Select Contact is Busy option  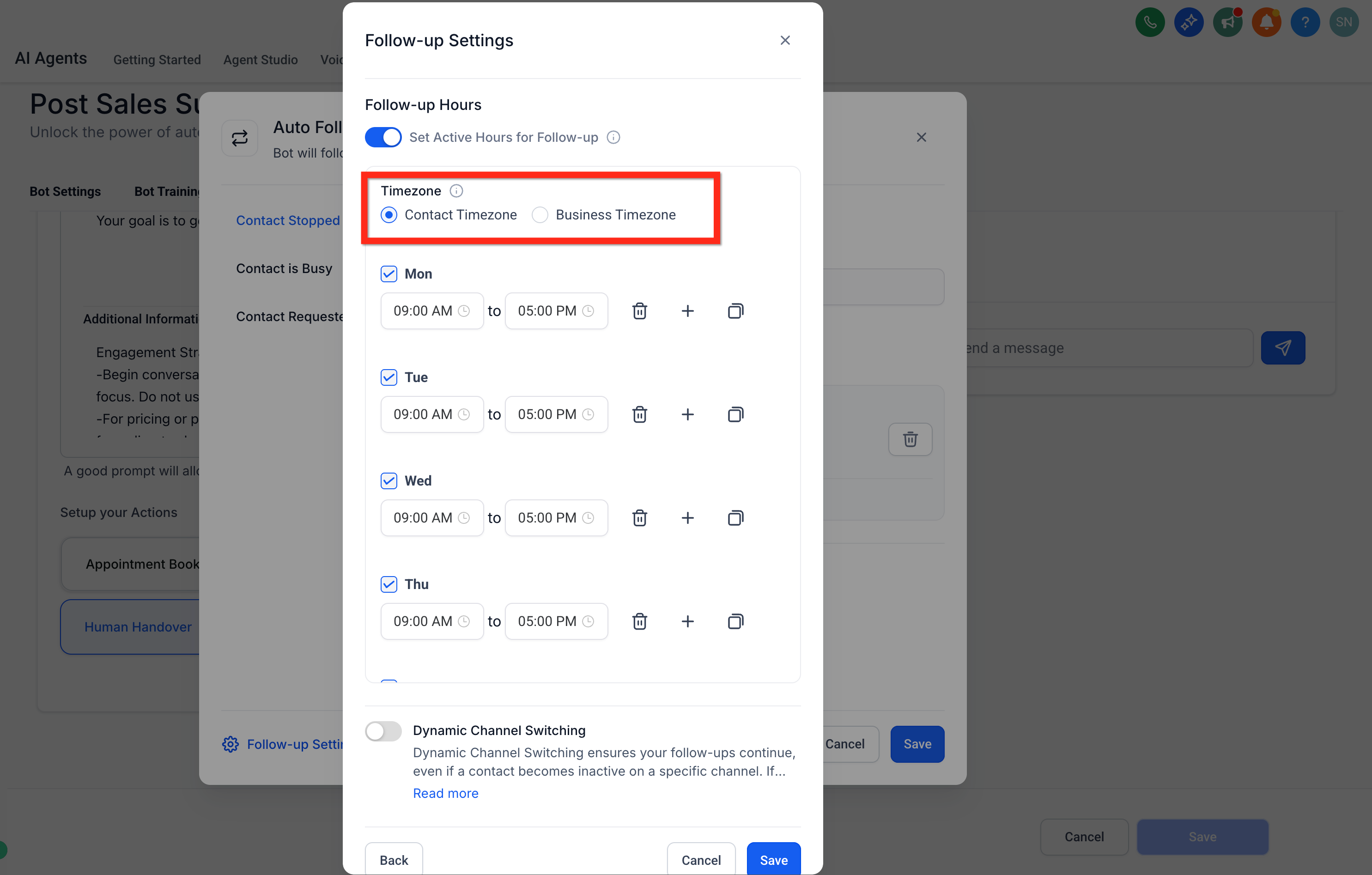coord(284,268)
